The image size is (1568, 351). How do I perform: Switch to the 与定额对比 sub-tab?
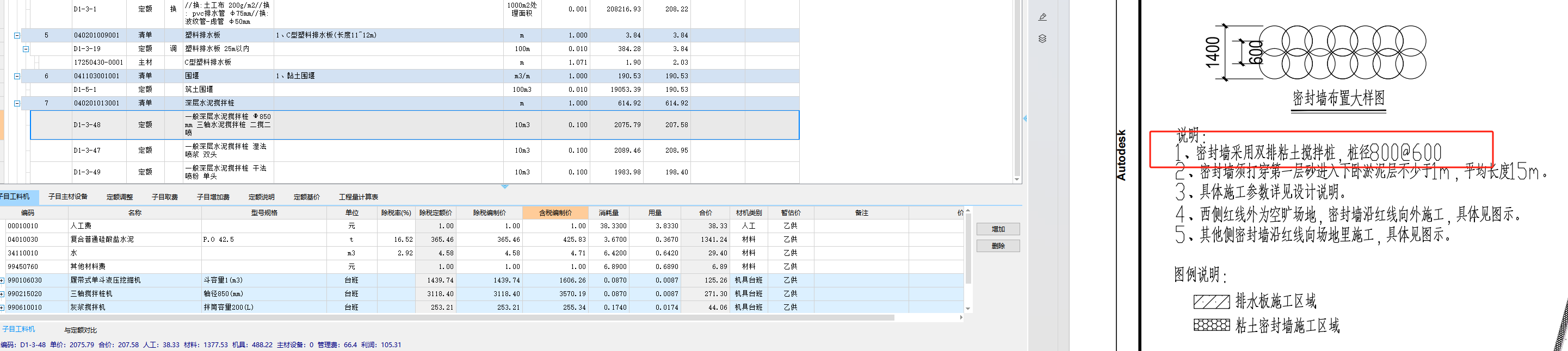coord(81,330)
